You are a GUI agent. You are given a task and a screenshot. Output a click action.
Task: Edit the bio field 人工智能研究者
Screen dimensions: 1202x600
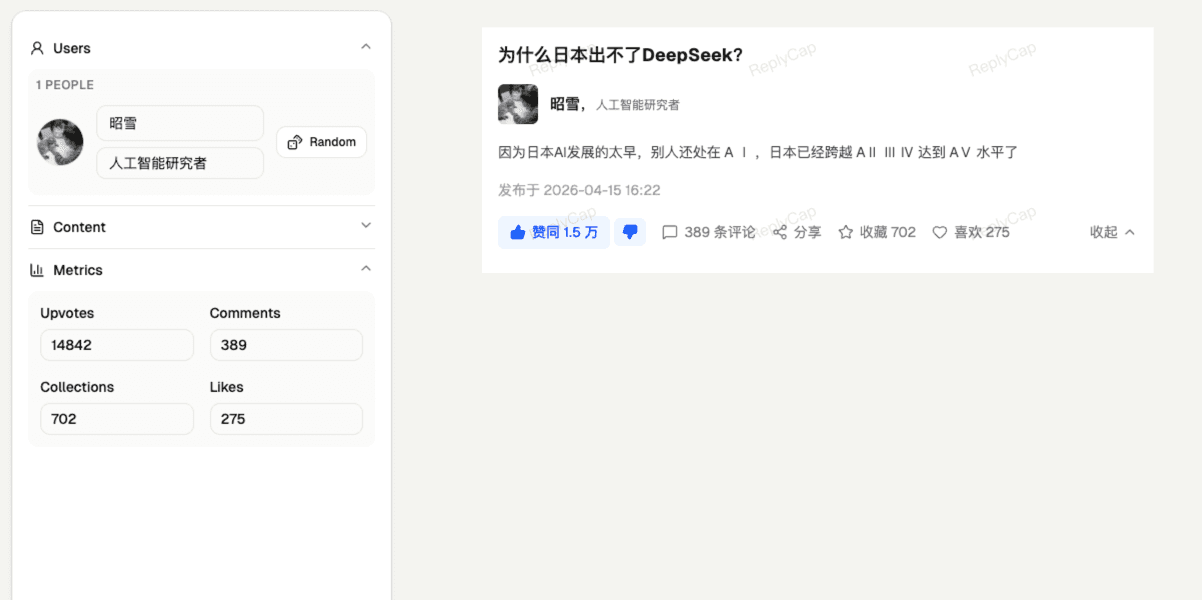coord(180,163)
